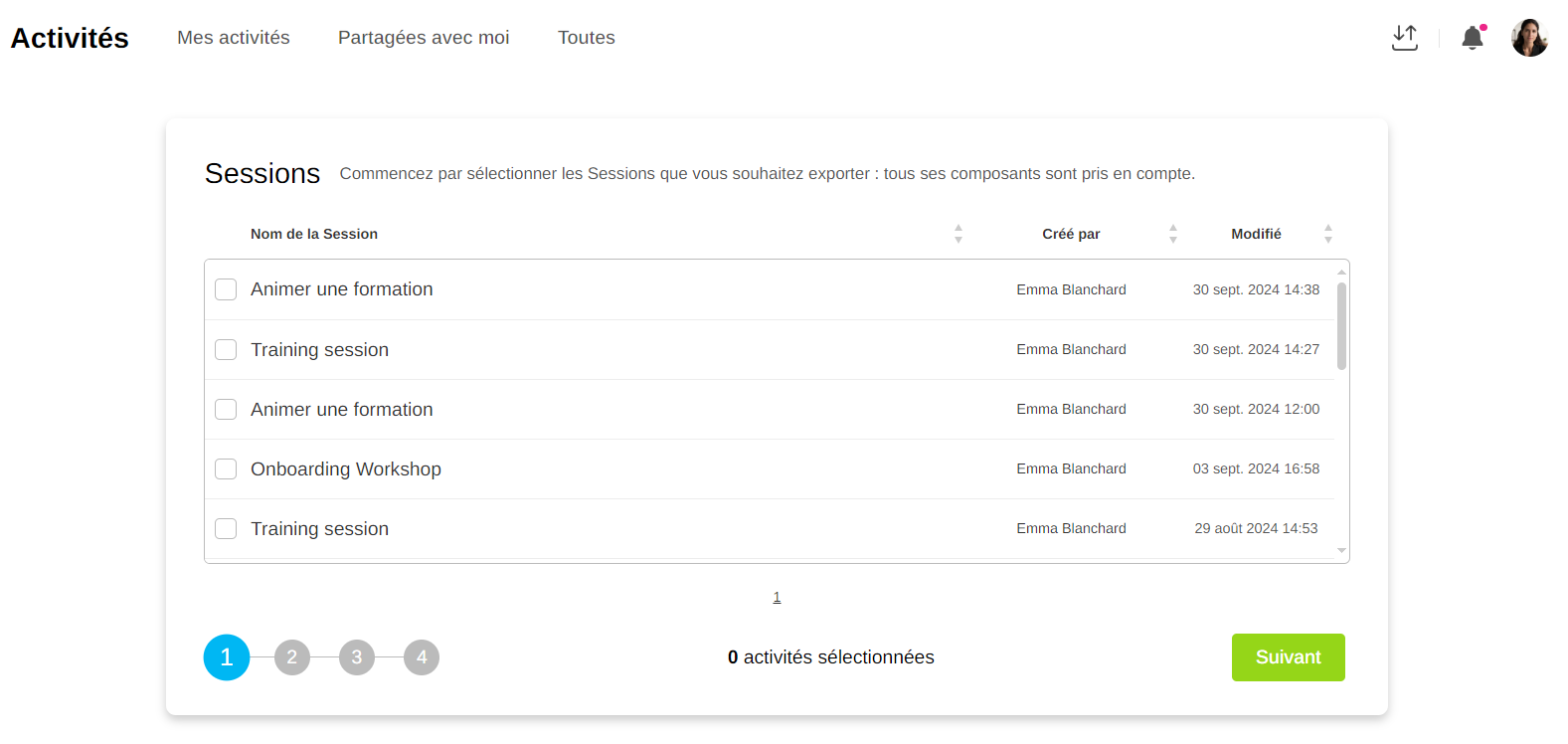Tick the Onboarding Workshop checkbox
Screen dimensions: 1568x744
[x=226, y=468]
